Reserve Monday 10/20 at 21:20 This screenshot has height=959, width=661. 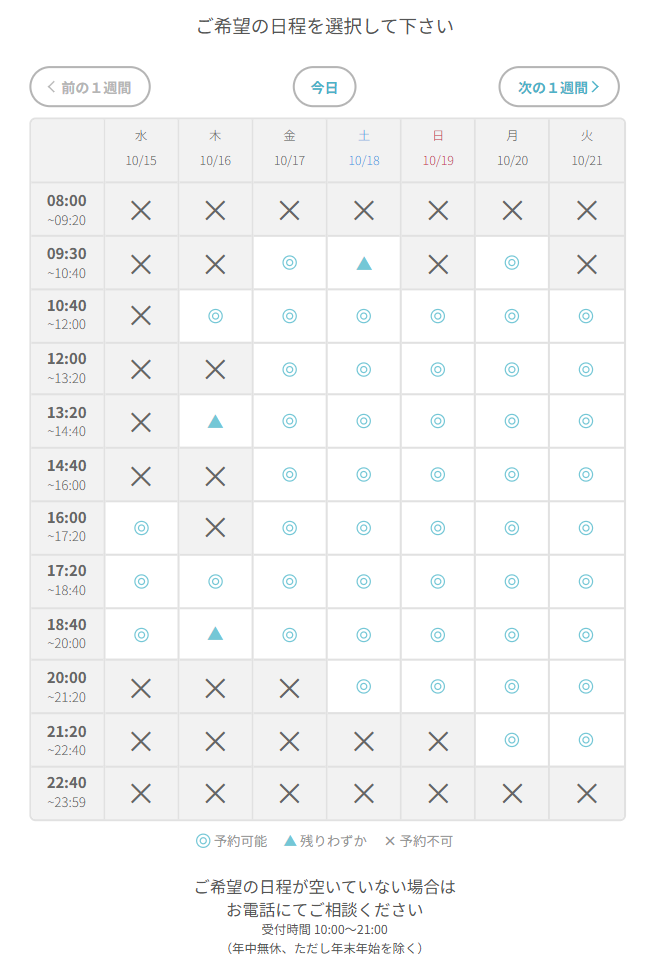[x=512, y=740]
